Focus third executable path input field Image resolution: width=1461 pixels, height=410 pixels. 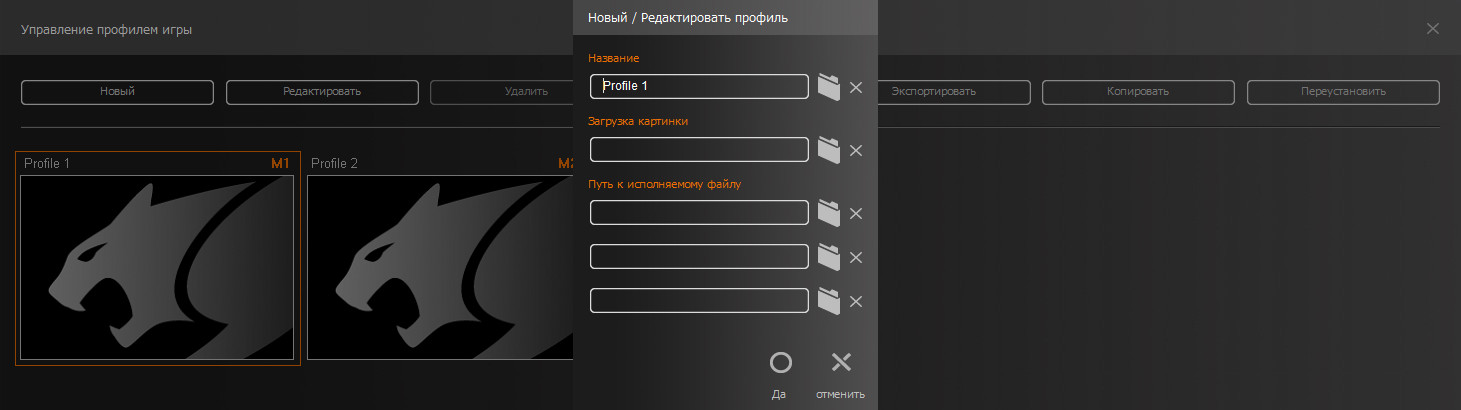(699, 301)
